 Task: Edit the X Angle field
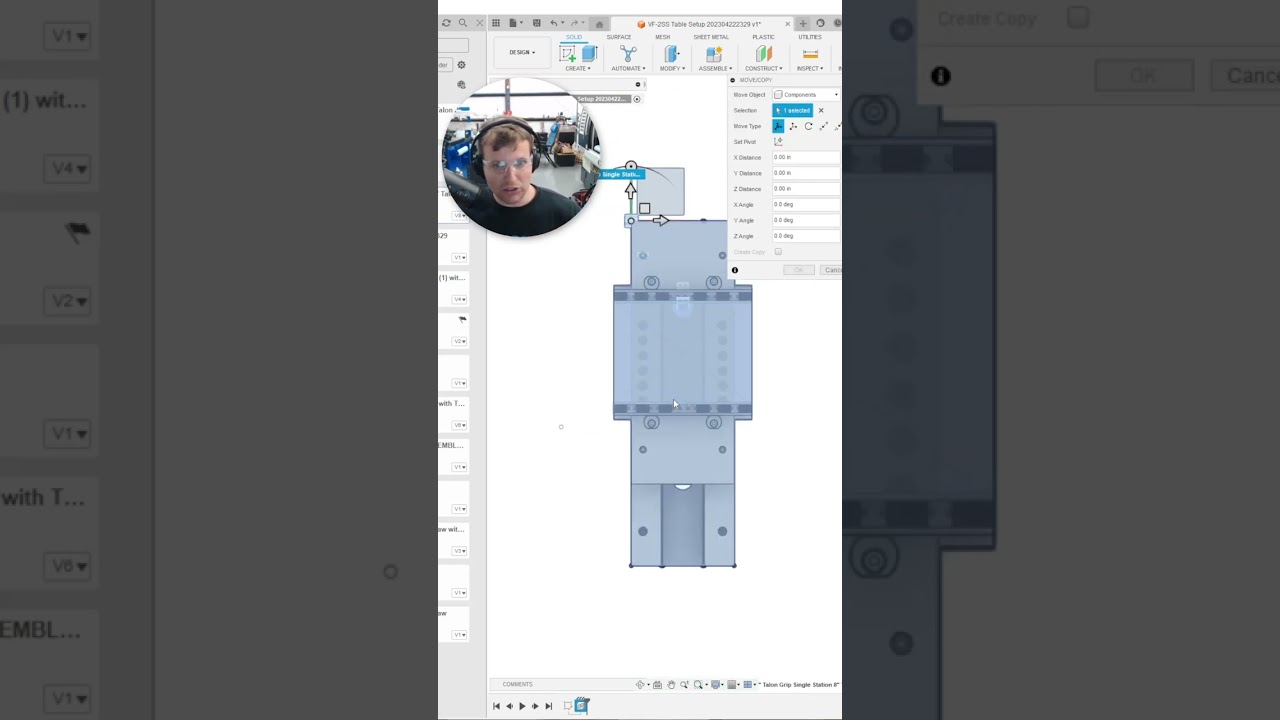coord(806,204)
